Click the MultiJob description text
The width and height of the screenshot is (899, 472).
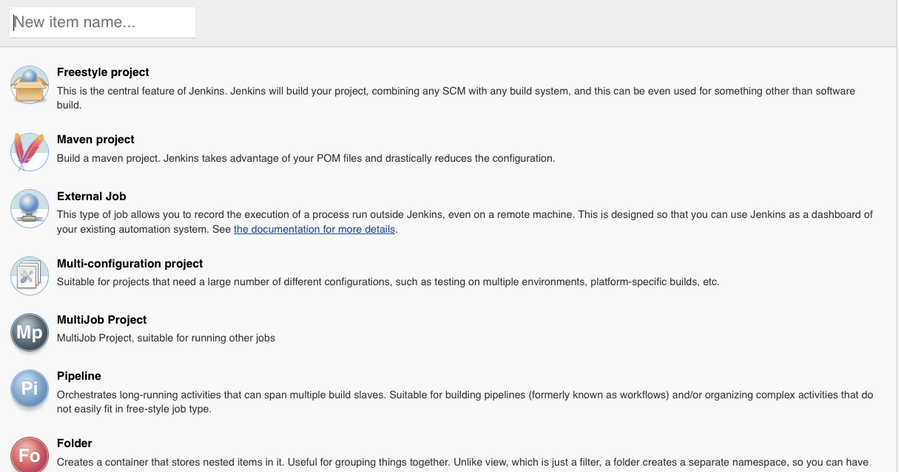[x=166, y=338]
